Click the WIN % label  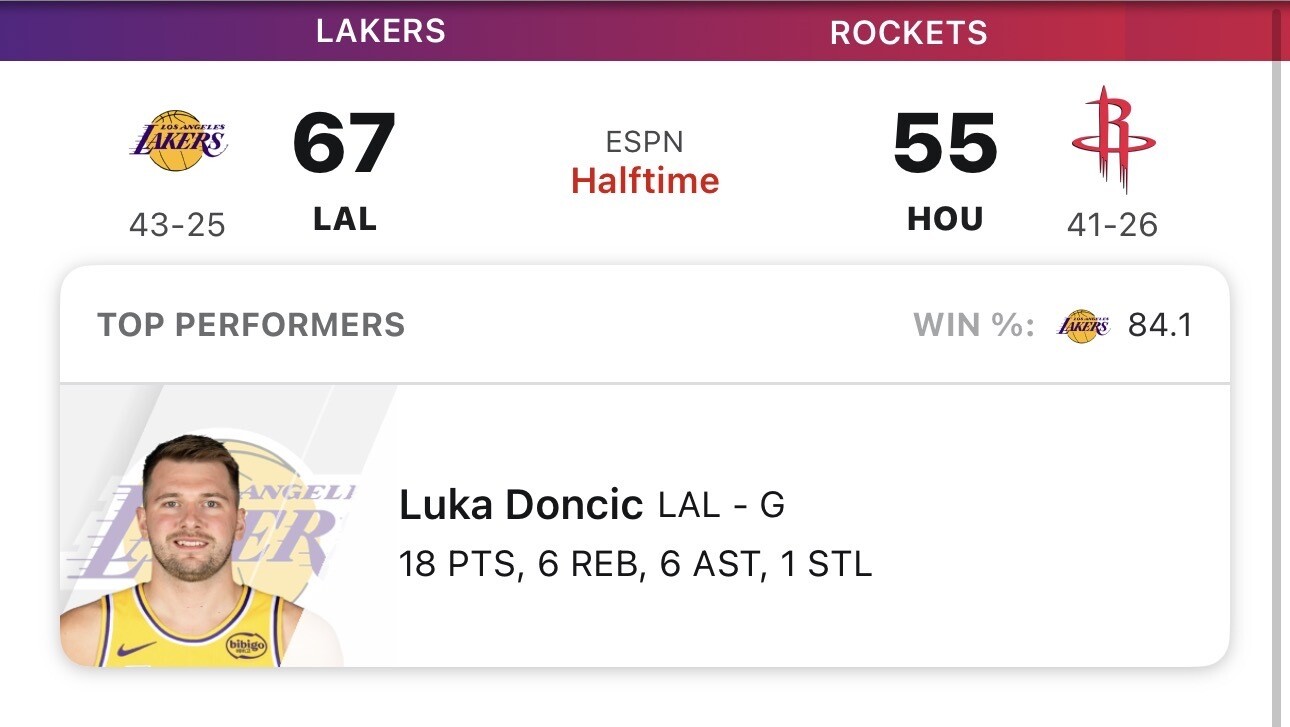[x=973, y=326]
